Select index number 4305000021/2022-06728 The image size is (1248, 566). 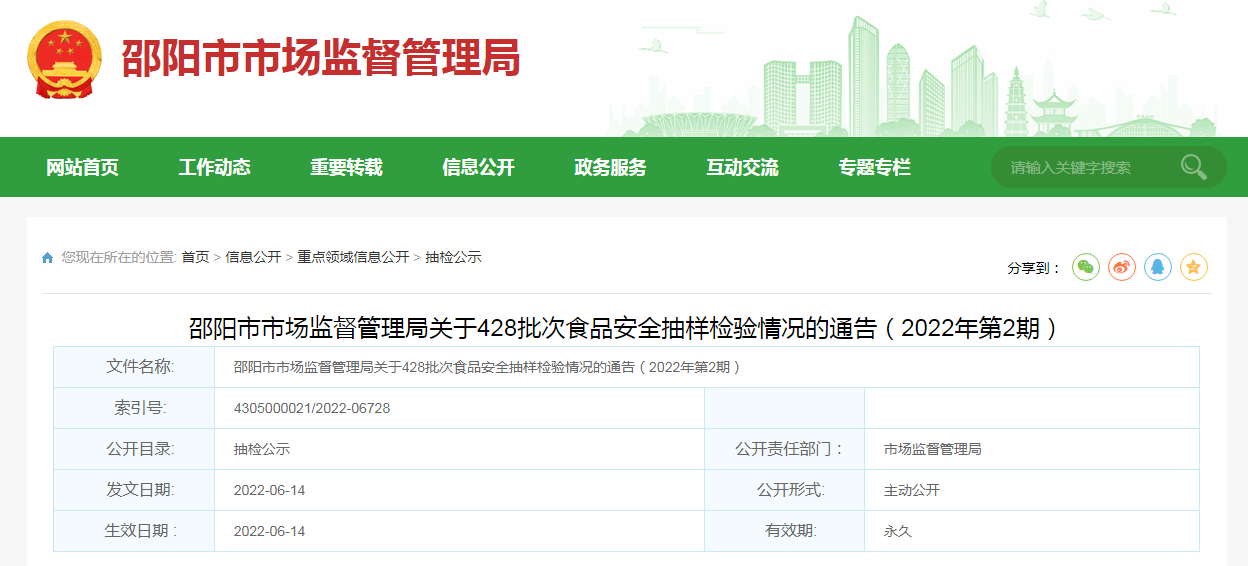pos(311,408)
